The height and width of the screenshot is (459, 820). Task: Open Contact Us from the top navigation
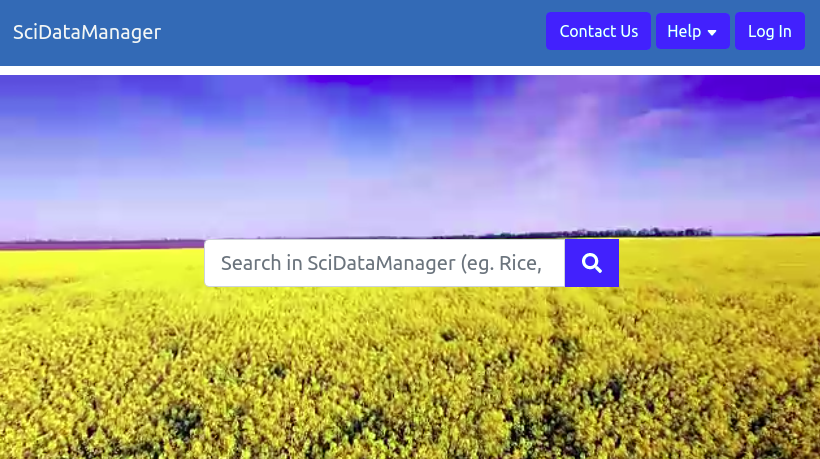[598, 31]
